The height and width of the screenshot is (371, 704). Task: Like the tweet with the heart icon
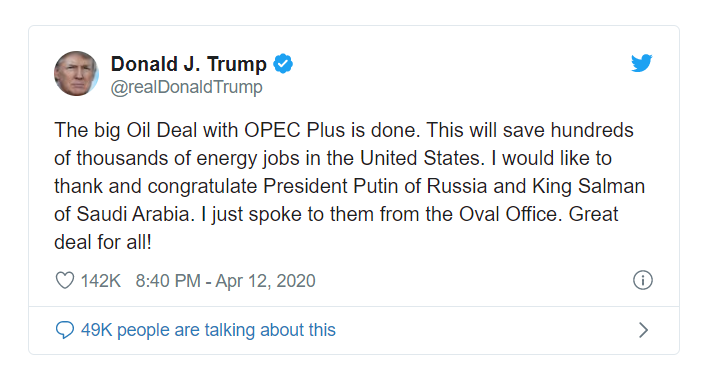(x=65, y=280)
